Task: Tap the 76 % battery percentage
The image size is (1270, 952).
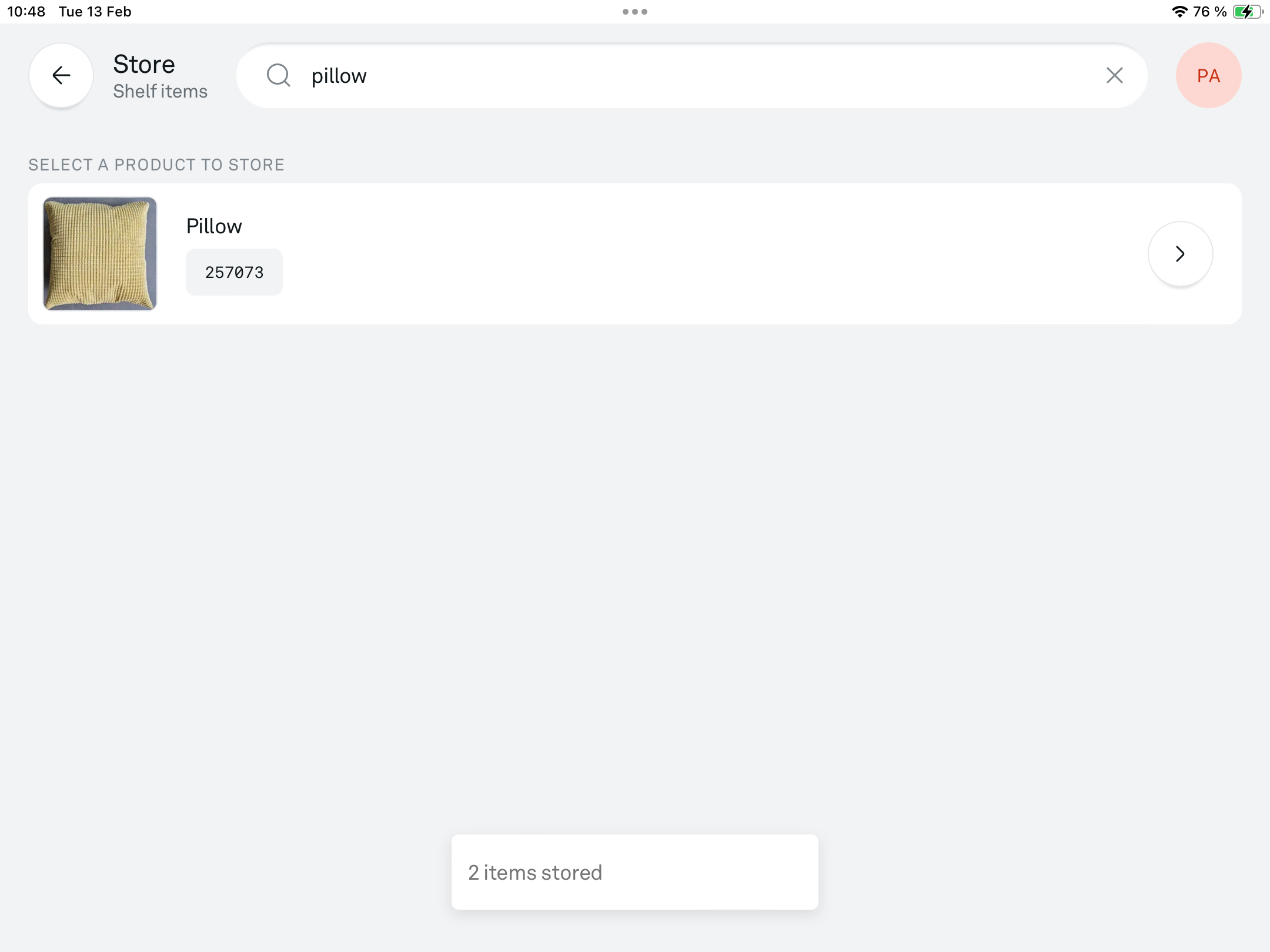Action: coord(1209,12)
